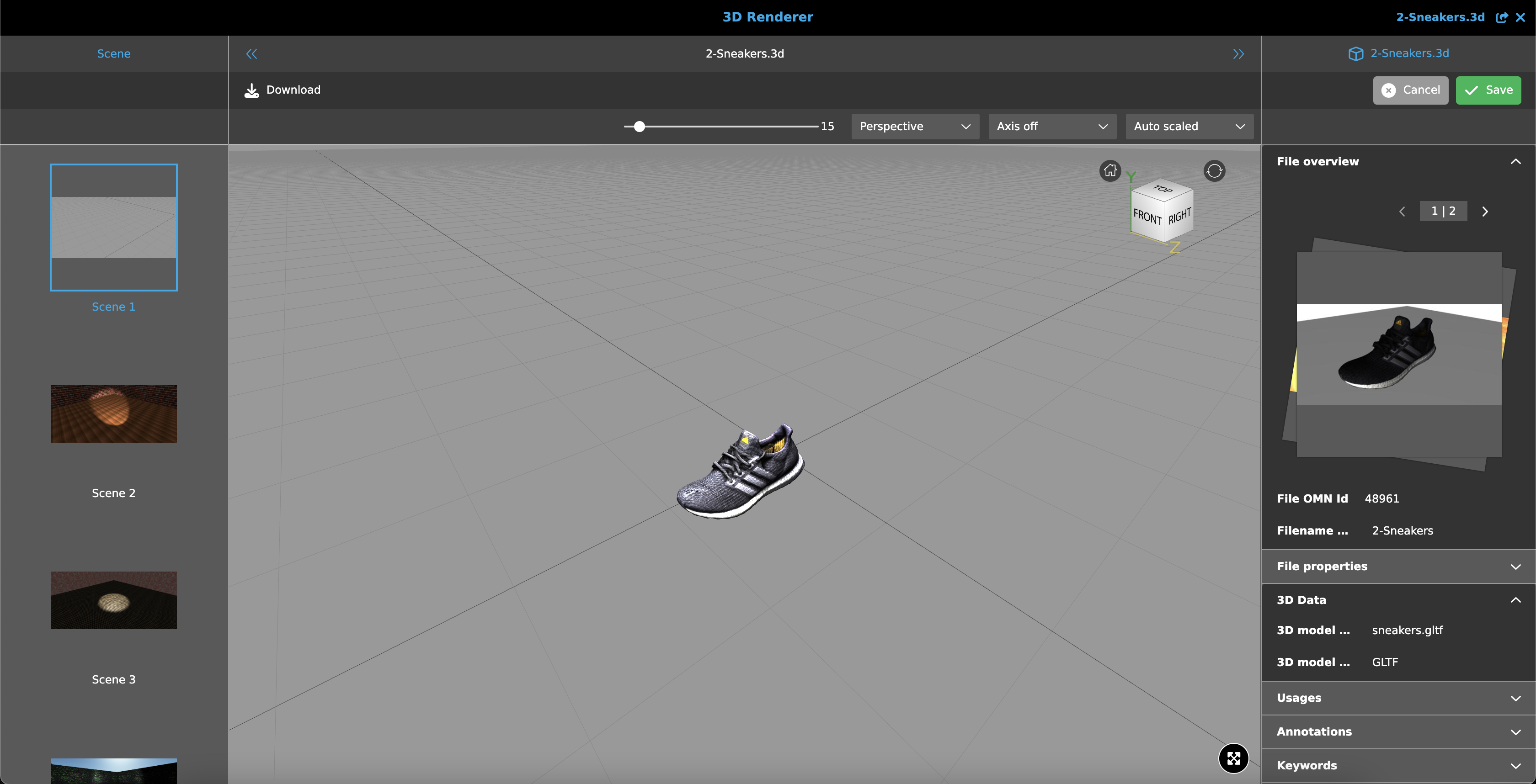
Task: Click the slider handle set to 15
Action: tap(639, 126)
